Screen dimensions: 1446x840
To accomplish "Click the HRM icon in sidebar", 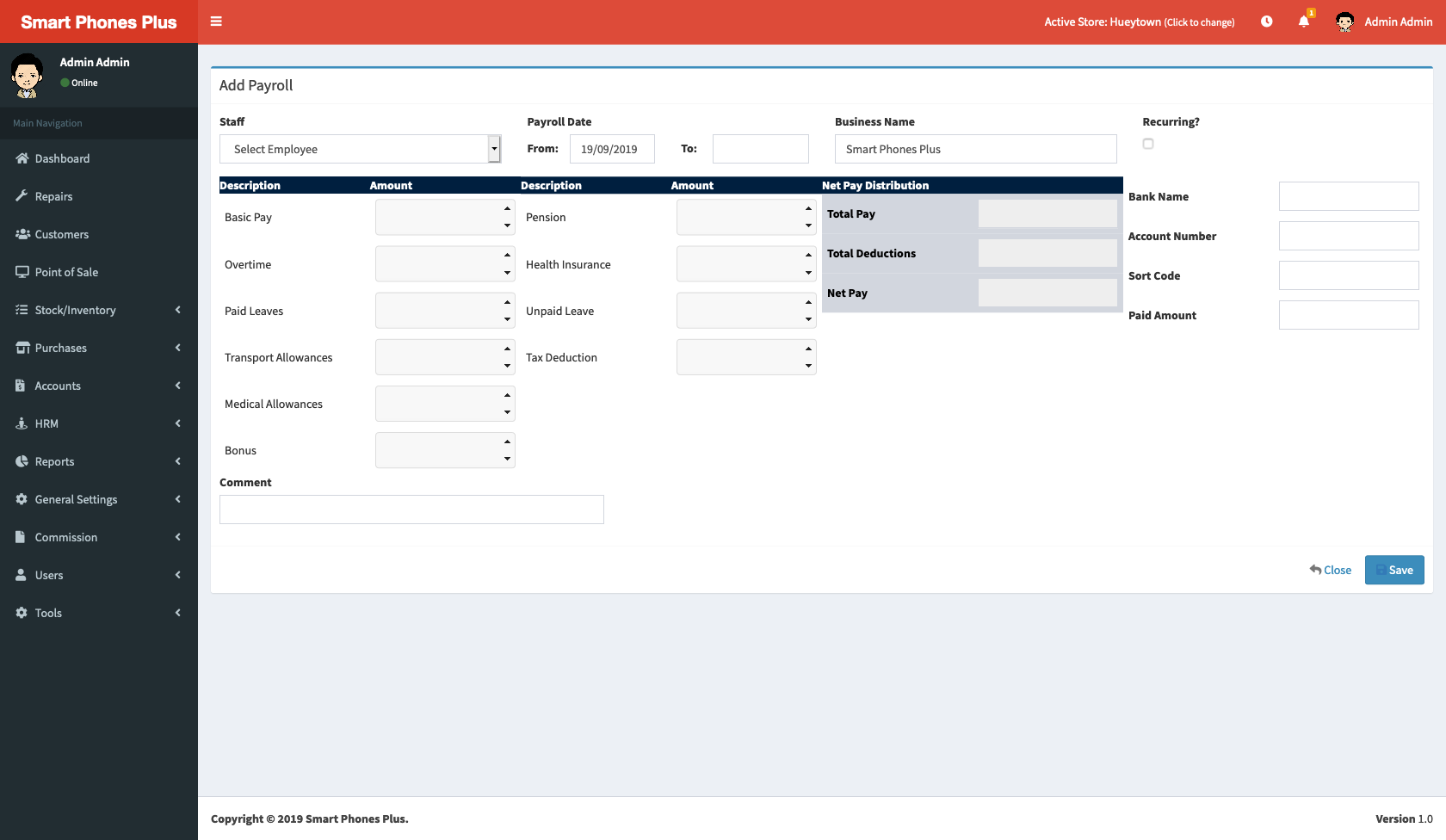I will pos(22,423).
